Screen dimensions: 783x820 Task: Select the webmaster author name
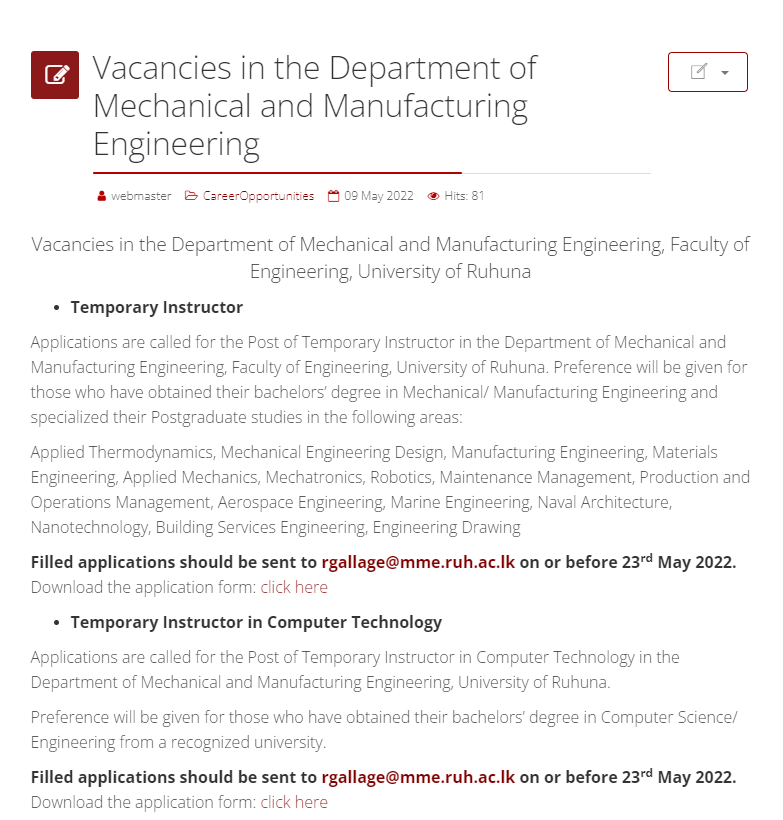pos(141,196)
